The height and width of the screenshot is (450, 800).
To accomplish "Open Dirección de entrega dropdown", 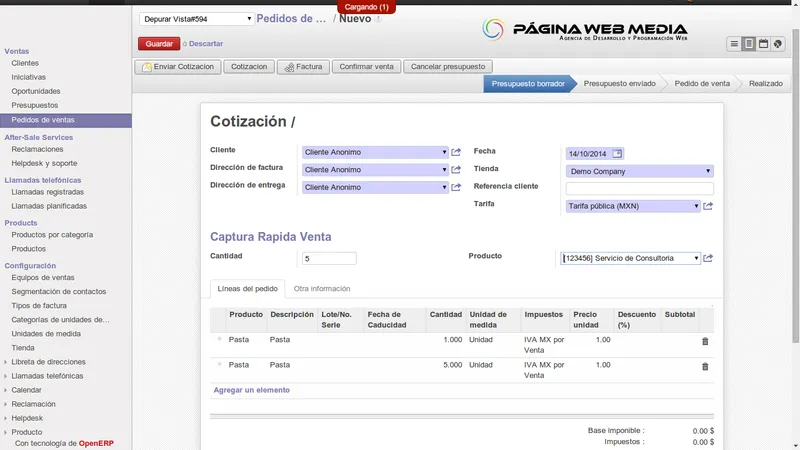I will pos(375,187).
